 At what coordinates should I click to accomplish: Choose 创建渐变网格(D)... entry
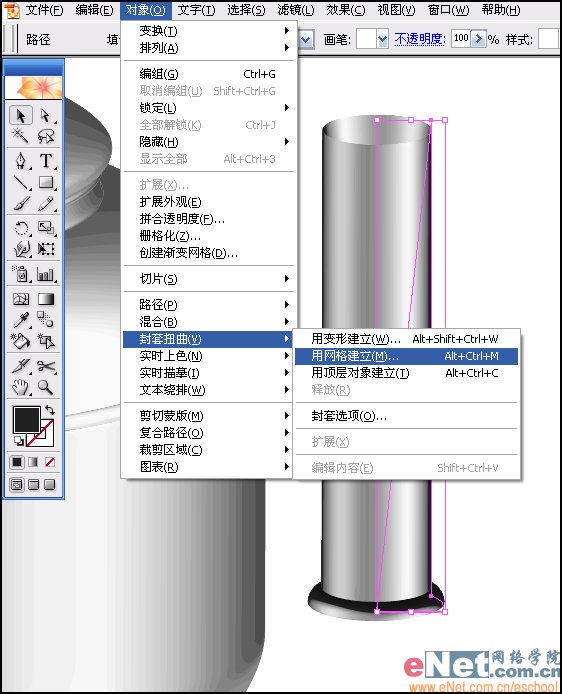[208, 253]
